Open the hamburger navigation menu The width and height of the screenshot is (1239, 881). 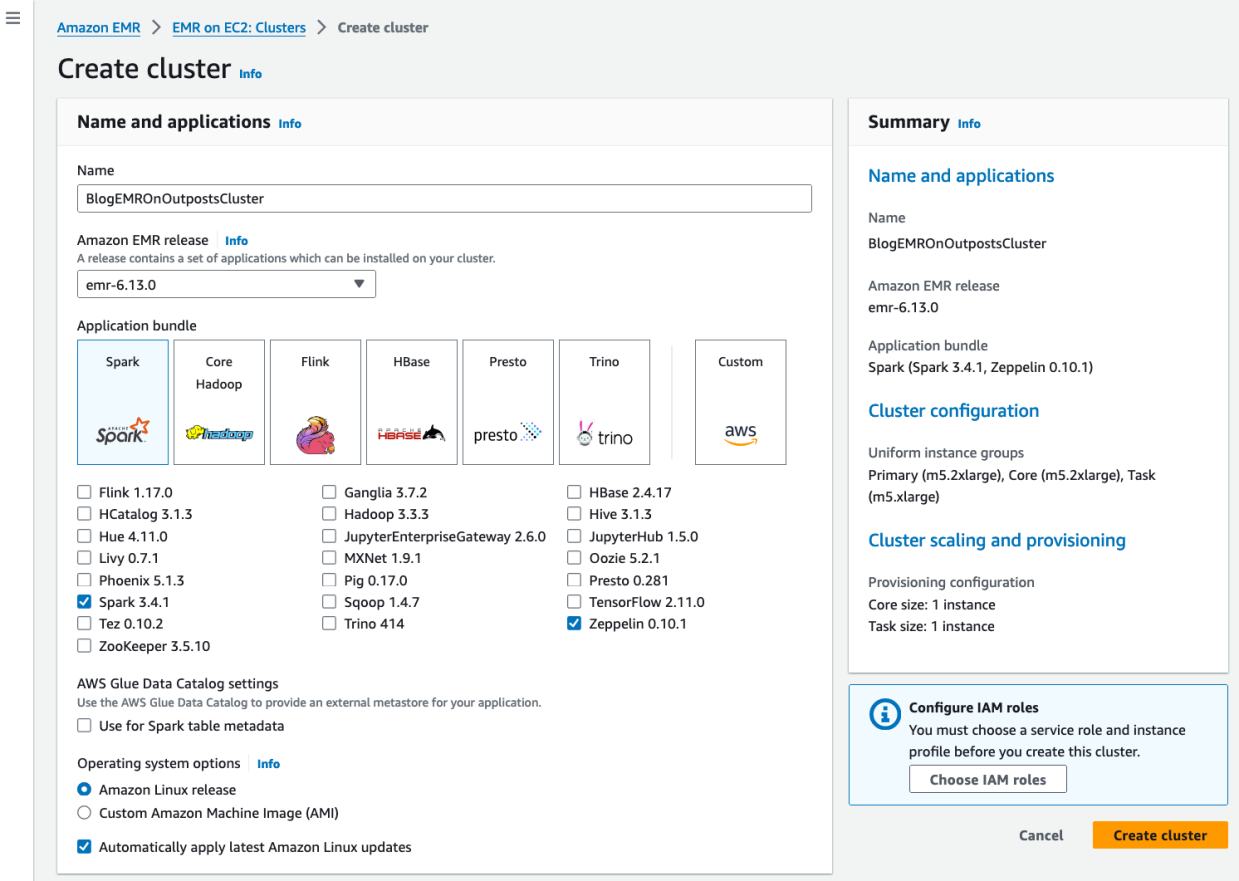click(13, 18)
